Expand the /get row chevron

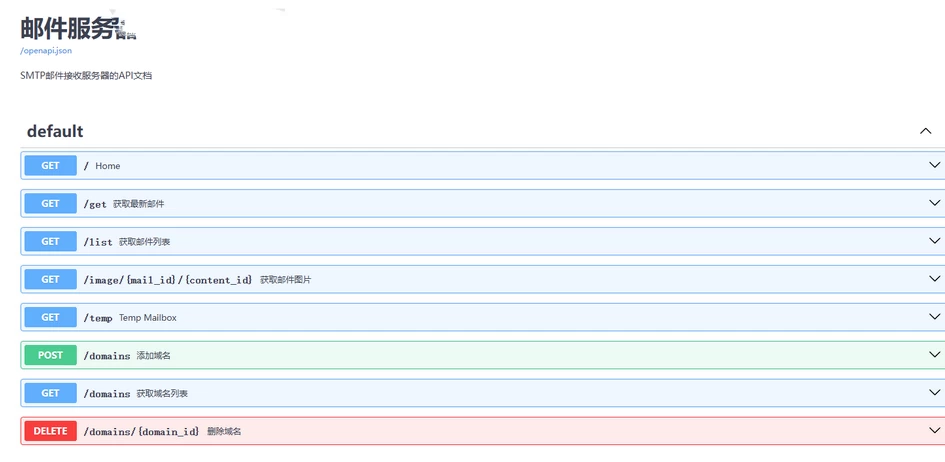click(x=935, y=204)
